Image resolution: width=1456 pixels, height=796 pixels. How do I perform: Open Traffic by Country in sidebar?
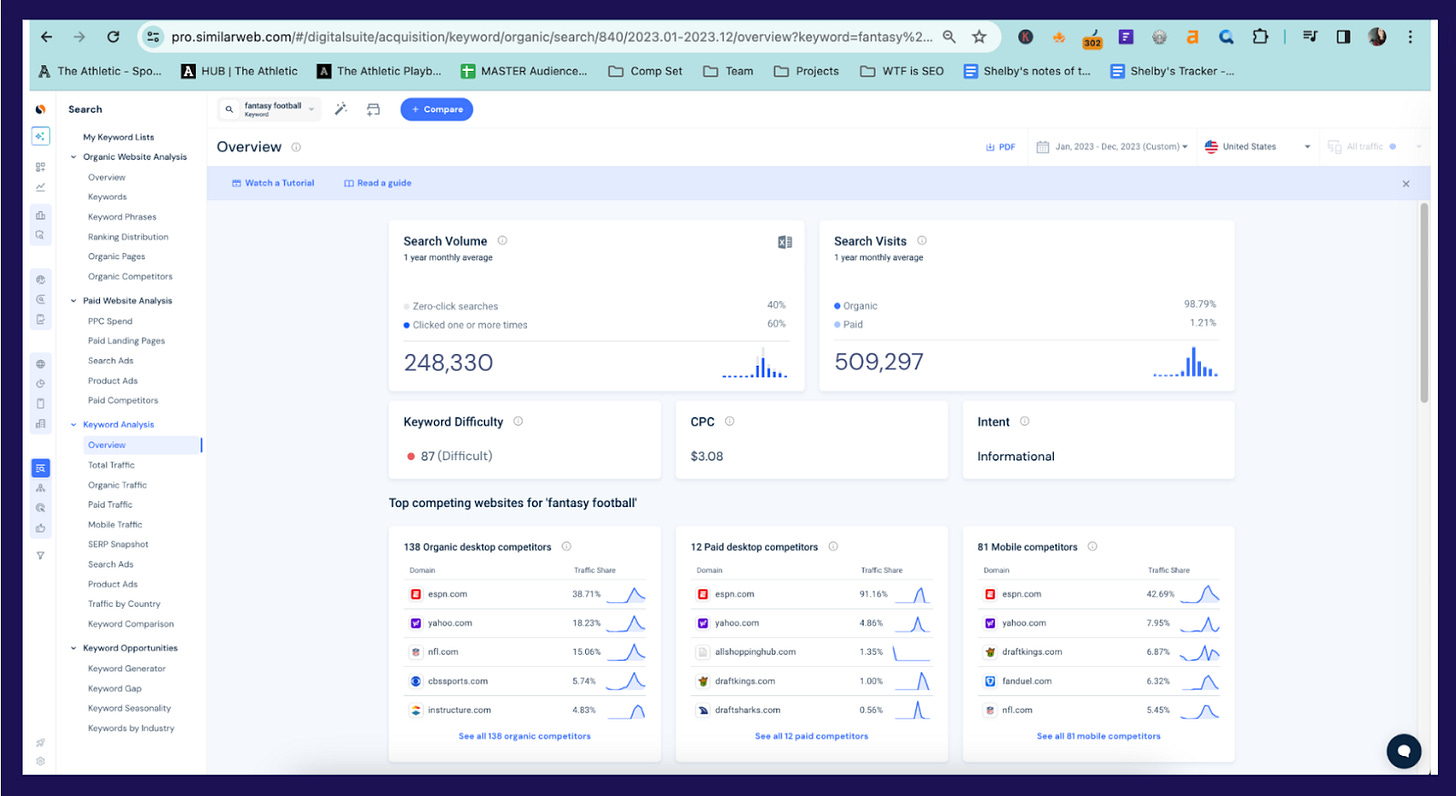click(124, 605)
